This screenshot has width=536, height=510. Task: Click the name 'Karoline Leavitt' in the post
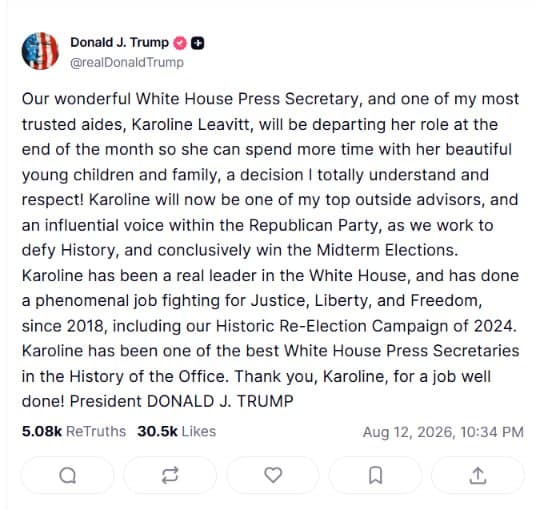[192, 124]
